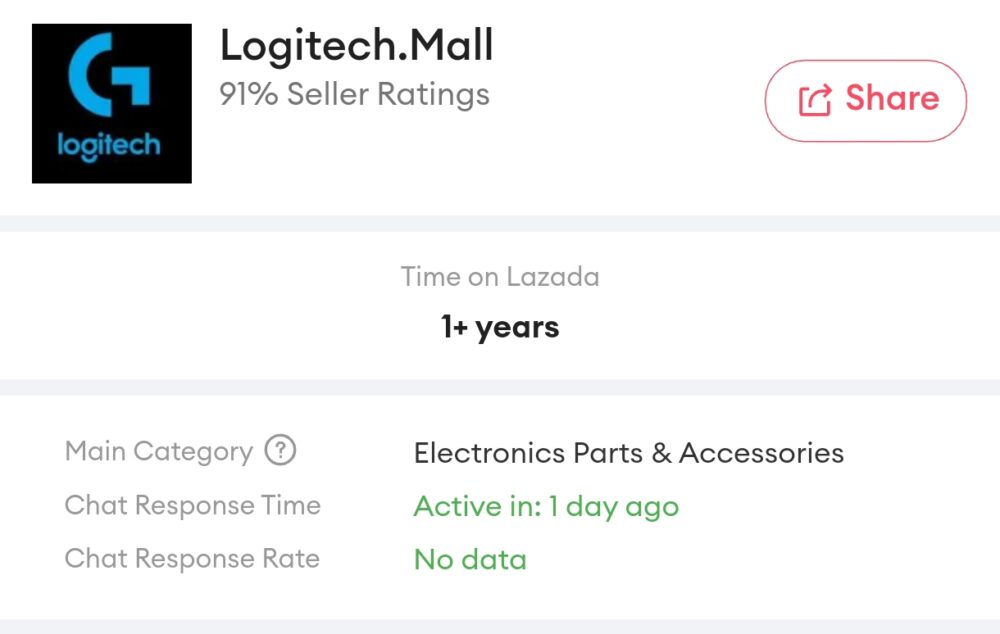
Task: Click the share arrow icon
Action: tap(815, 100)
